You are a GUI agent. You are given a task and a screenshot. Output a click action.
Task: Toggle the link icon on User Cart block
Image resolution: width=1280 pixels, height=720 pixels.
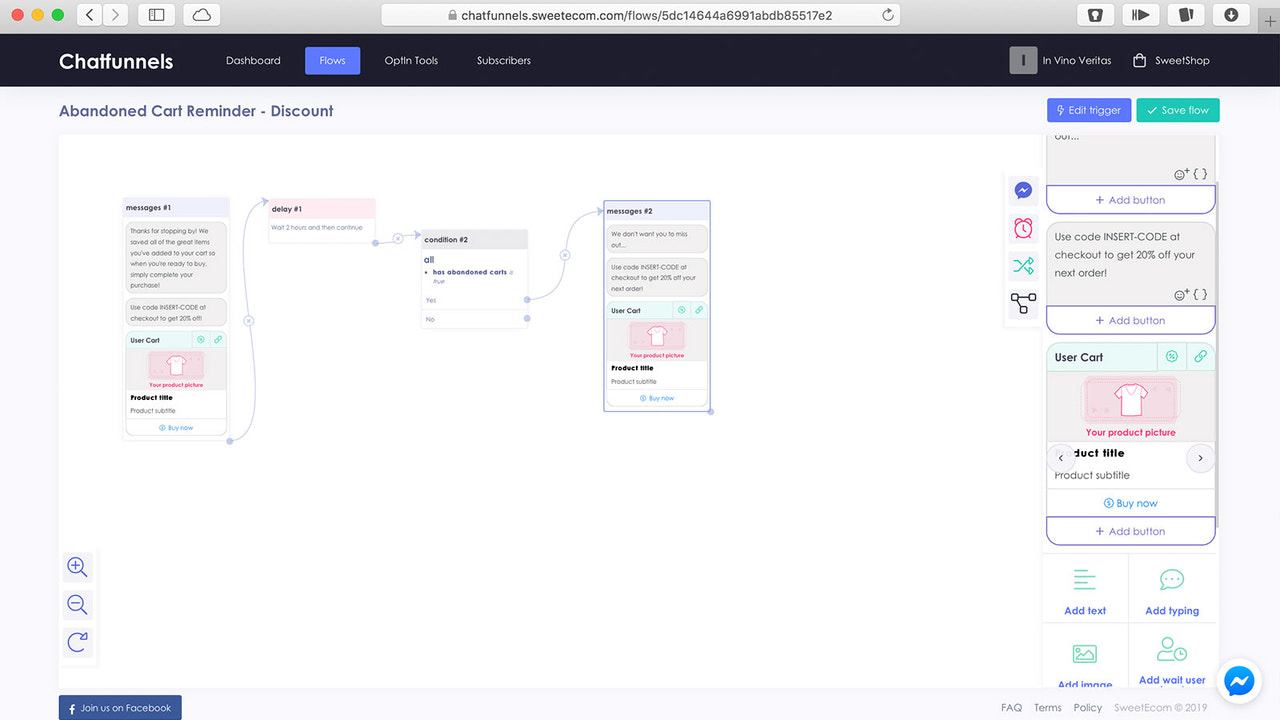point(1199,356)
